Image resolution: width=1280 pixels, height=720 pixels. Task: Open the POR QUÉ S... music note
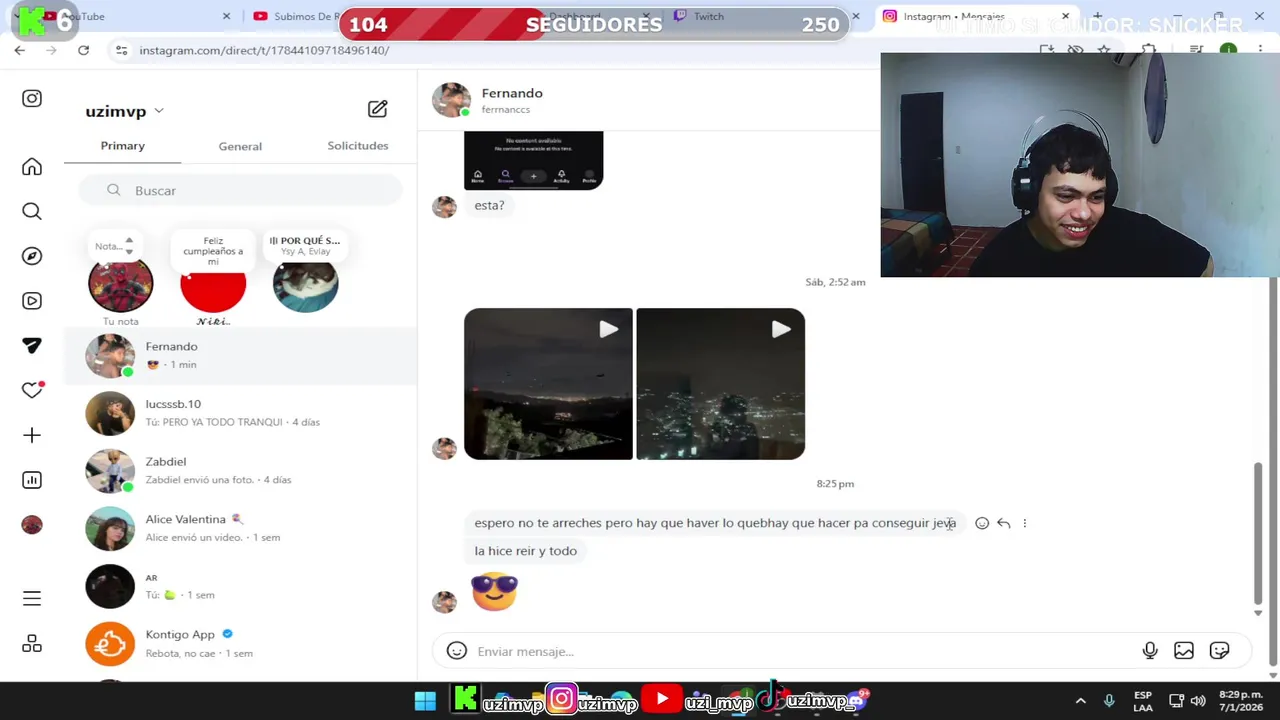click(x=305, y=245)
